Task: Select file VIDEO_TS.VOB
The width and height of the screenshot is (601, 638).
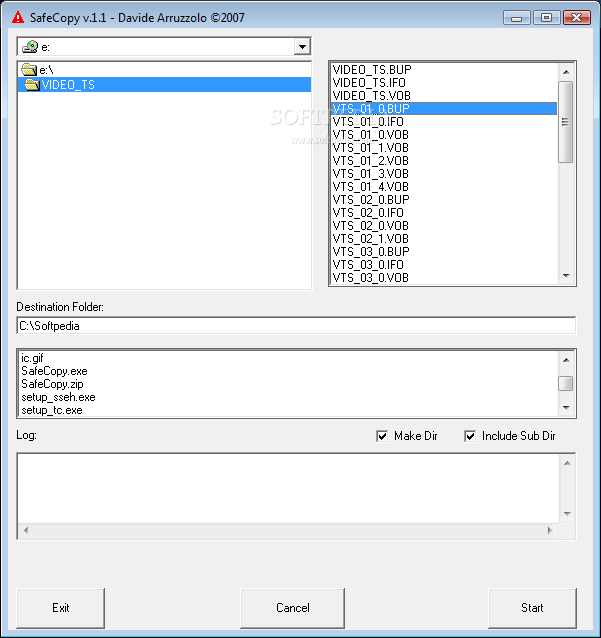Action: click(x=444, y=96)
